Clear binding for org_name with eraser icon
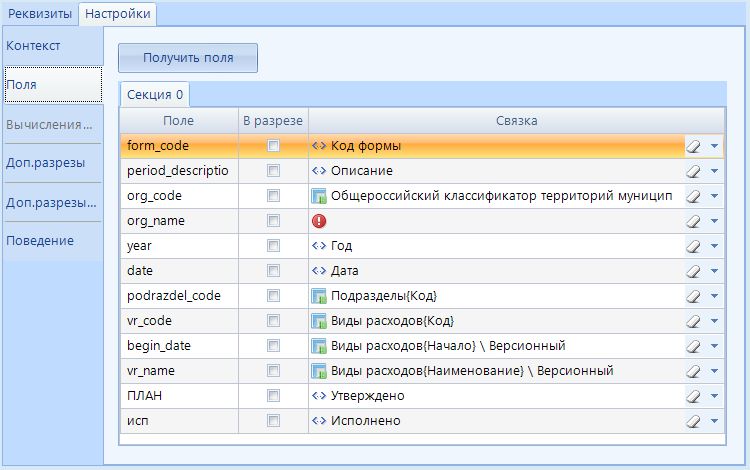Image resolution: width=750 pixels, height=470 pixels. 695,221
